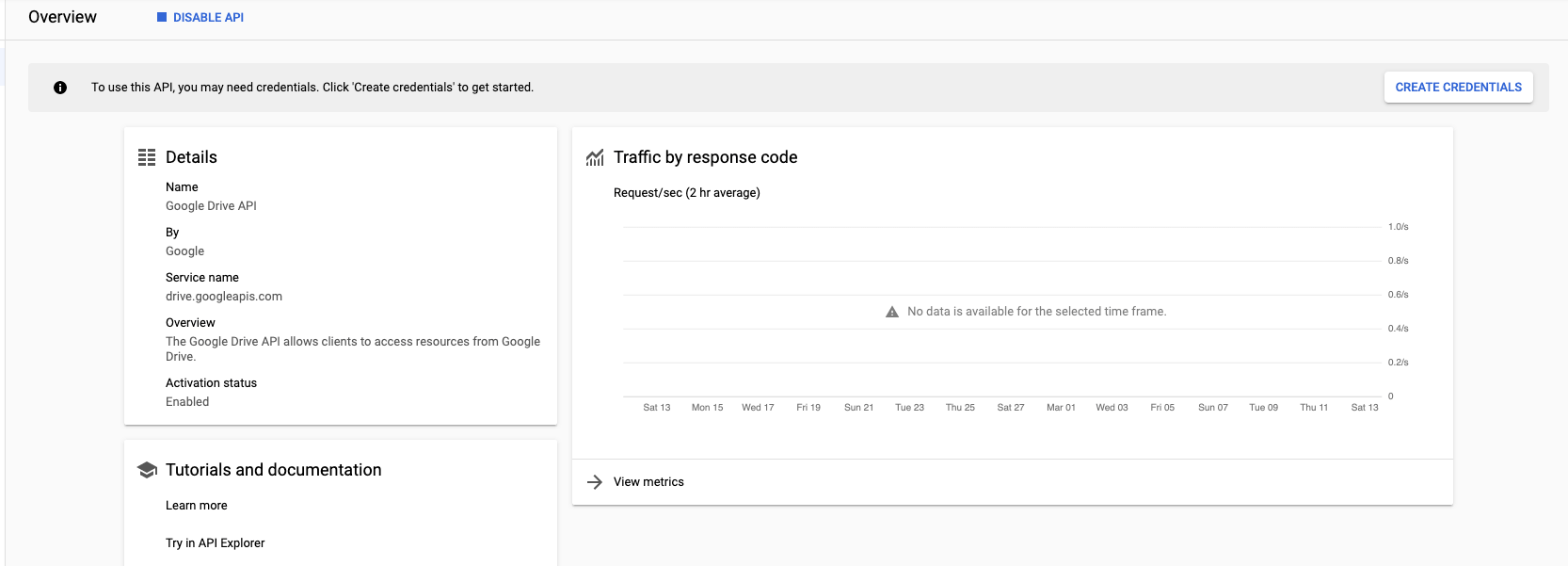1568x566 pixels.
Task: Click the Google Drive API name value
Action: [211, 206]
